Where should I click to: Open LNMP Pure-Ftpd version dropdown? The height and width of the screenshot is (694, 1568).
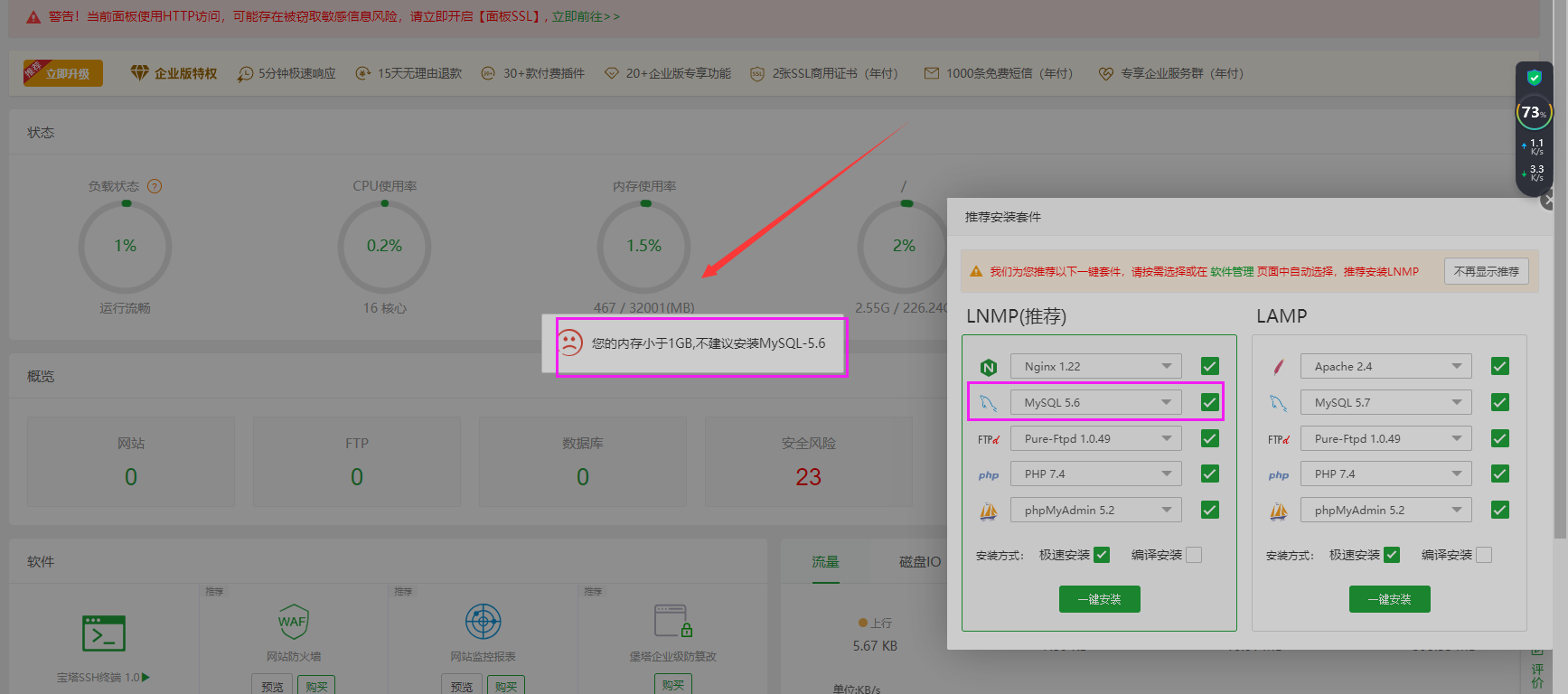click(x=1096, y=438)
